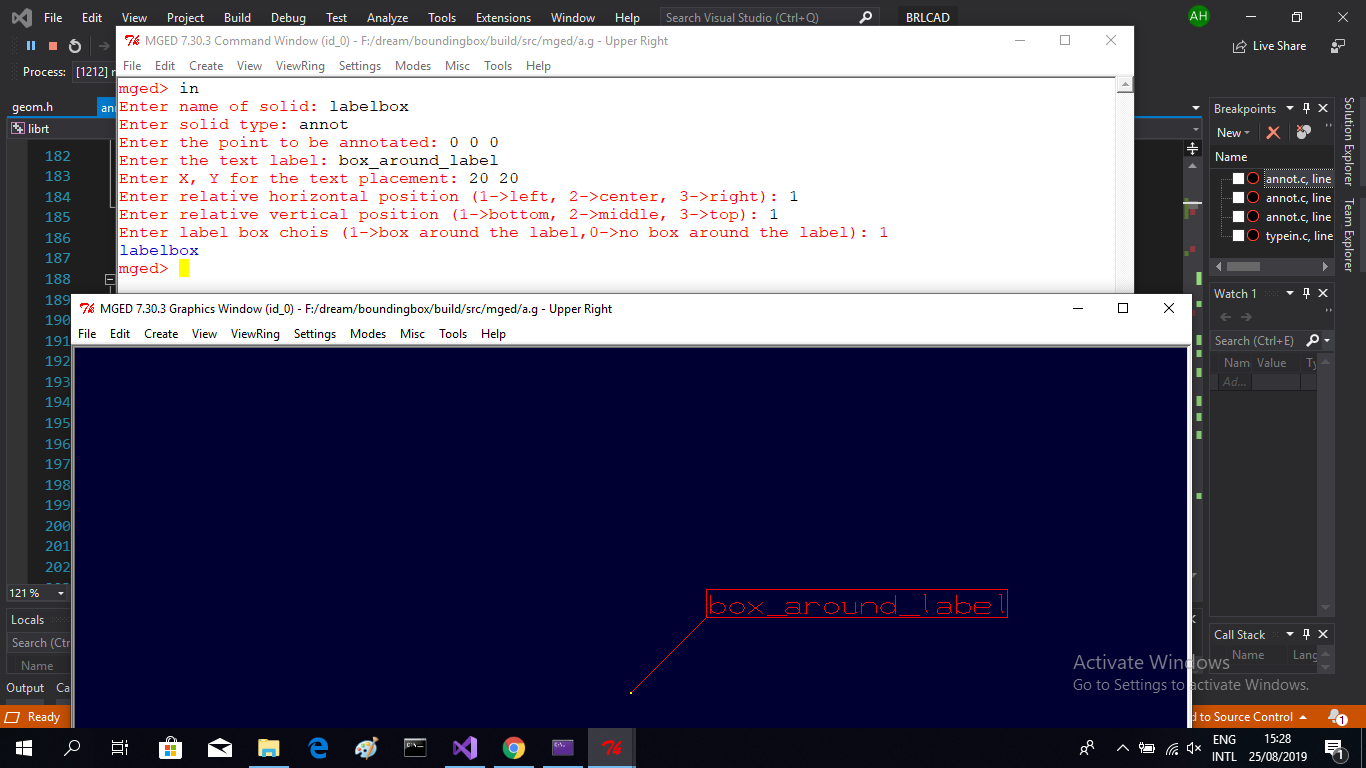Toggle second annot.c breakpoint checkbox
This screenshot has width=1366, height=768.
[x=1238, y=198]
